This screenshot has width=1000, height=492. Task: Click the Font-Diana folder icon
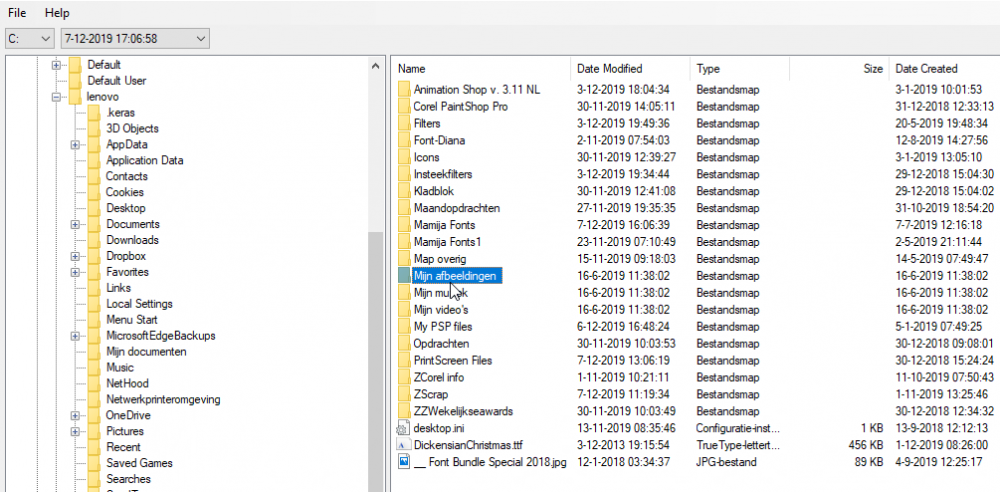(x=404, y=140)
